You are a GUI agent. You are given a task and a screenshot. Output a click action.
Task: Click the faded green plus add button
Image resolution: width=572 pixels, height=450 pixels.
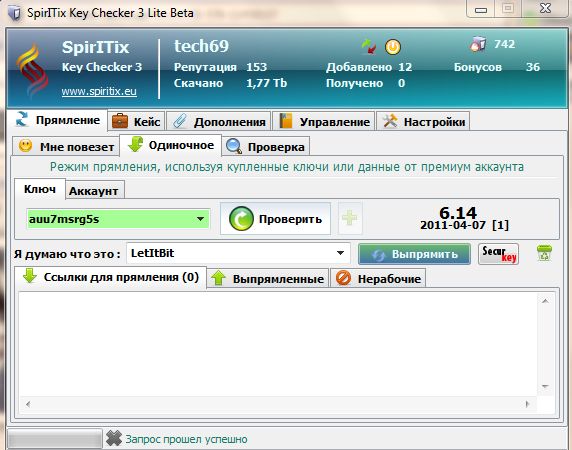pyautogui.click(x=350, y=218)
